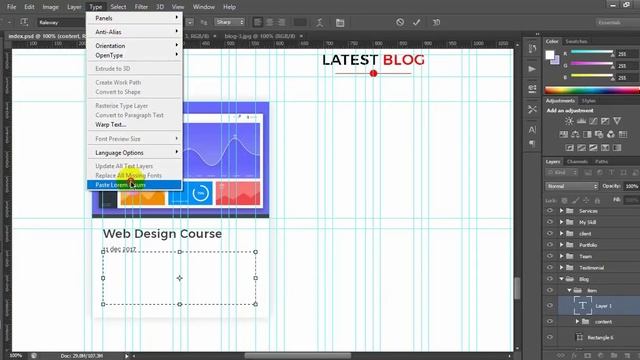640x360 pixels.
Task: Click the text color swatch in options bar
Action: 300,22
